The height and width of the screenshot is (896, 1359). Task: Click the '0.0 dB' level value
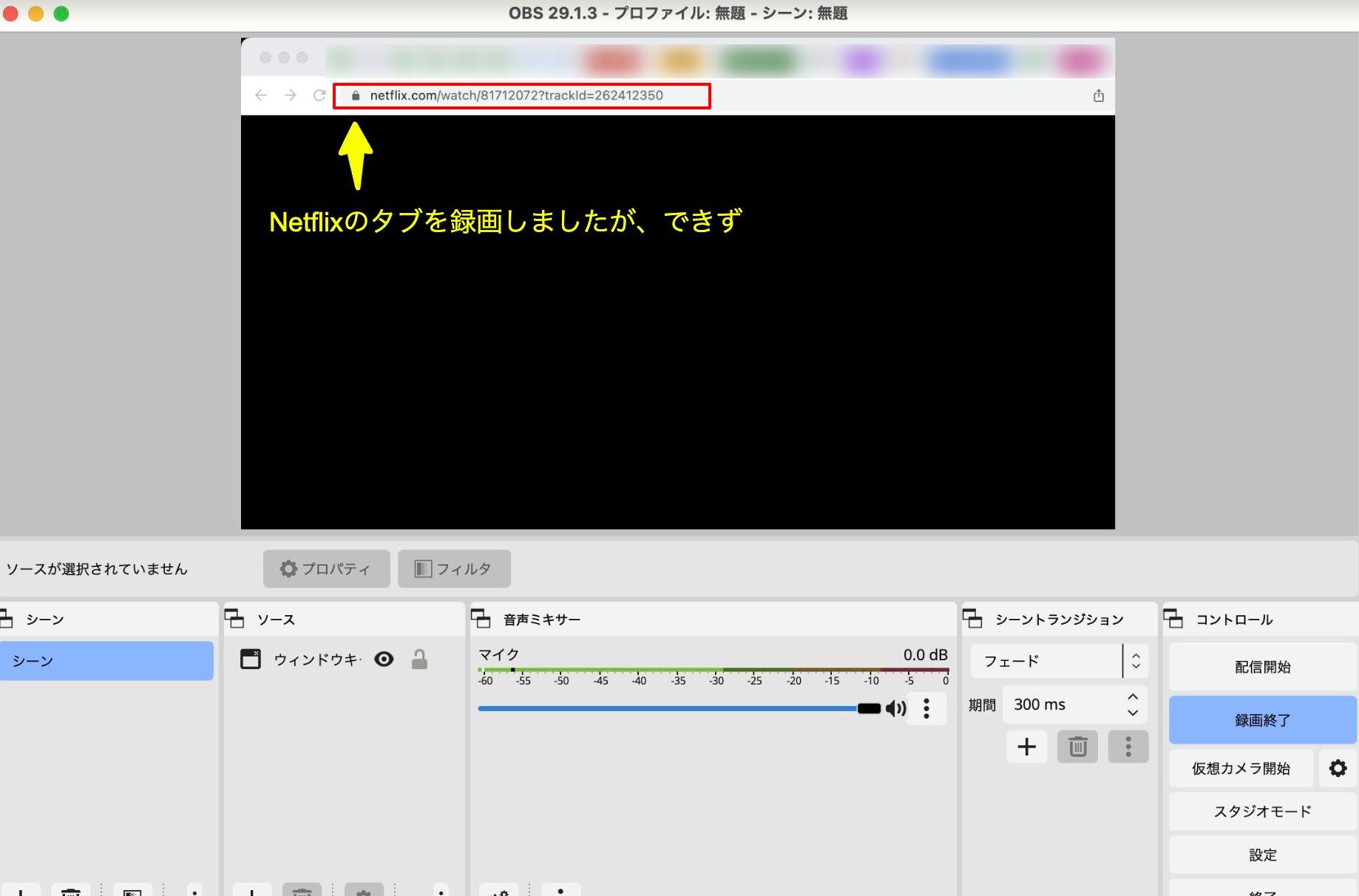[x=925, y=654]
